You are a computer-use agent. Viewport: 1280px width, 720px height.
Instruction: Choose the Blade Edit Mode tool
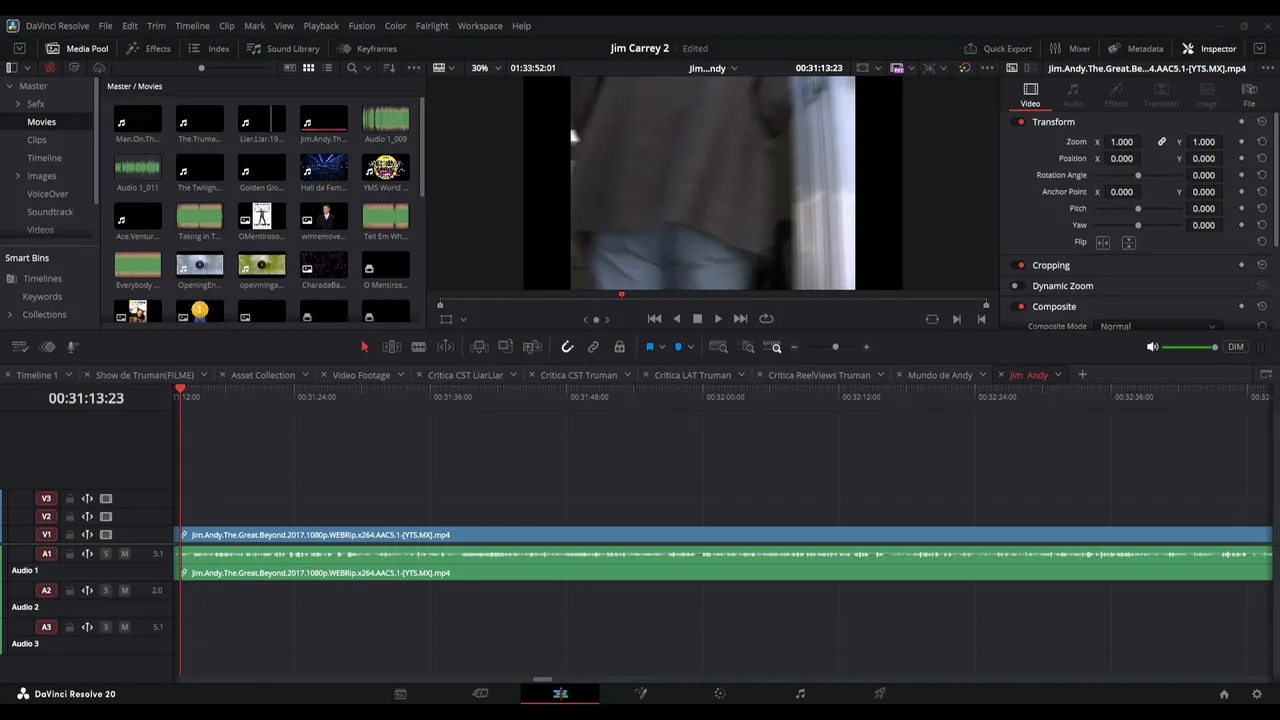coord(419,347)
